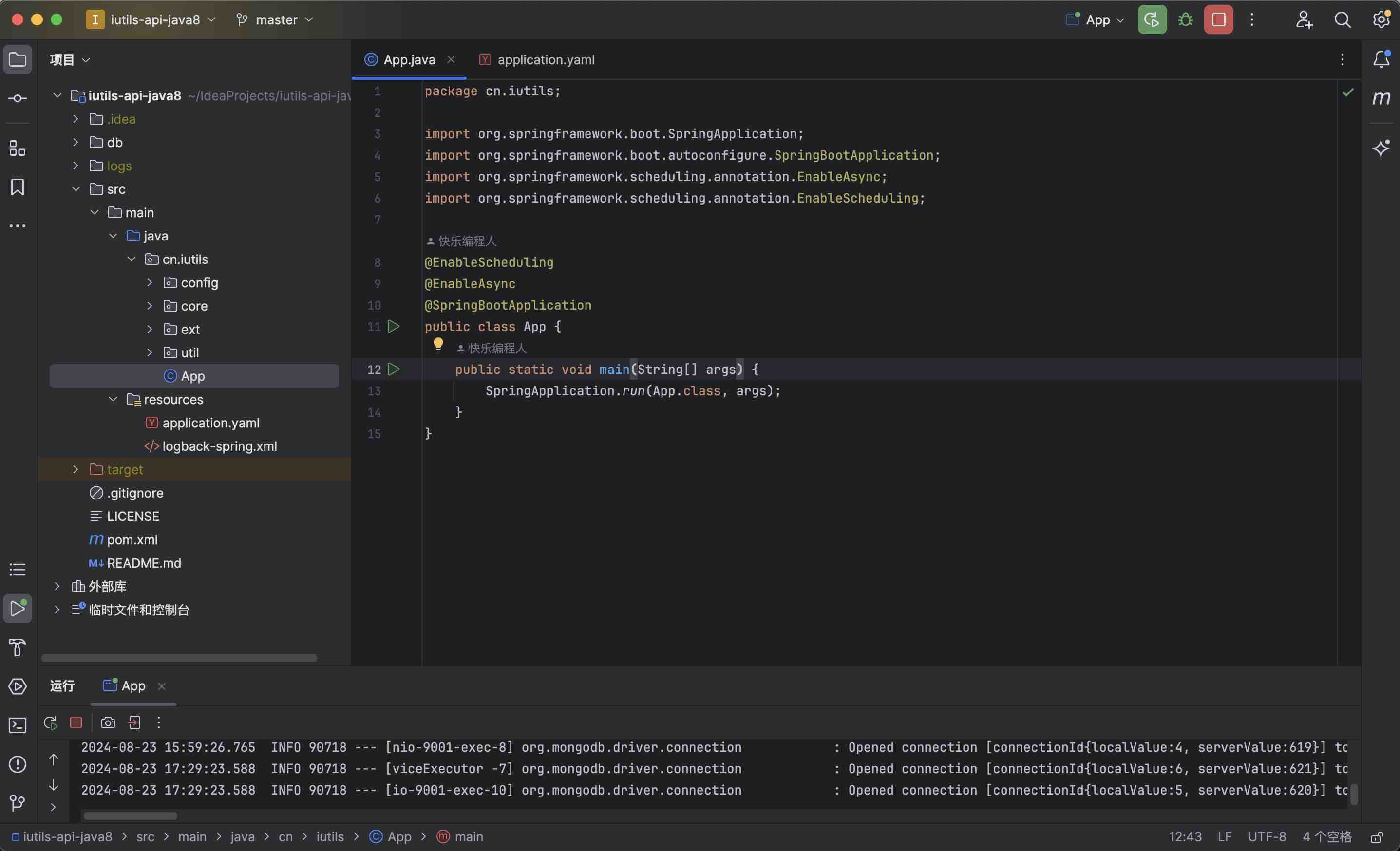Screen dimensions: 1400x851
Task: Click UTF-8 encoding in status bar
Action: click(x=1267, y=837)
